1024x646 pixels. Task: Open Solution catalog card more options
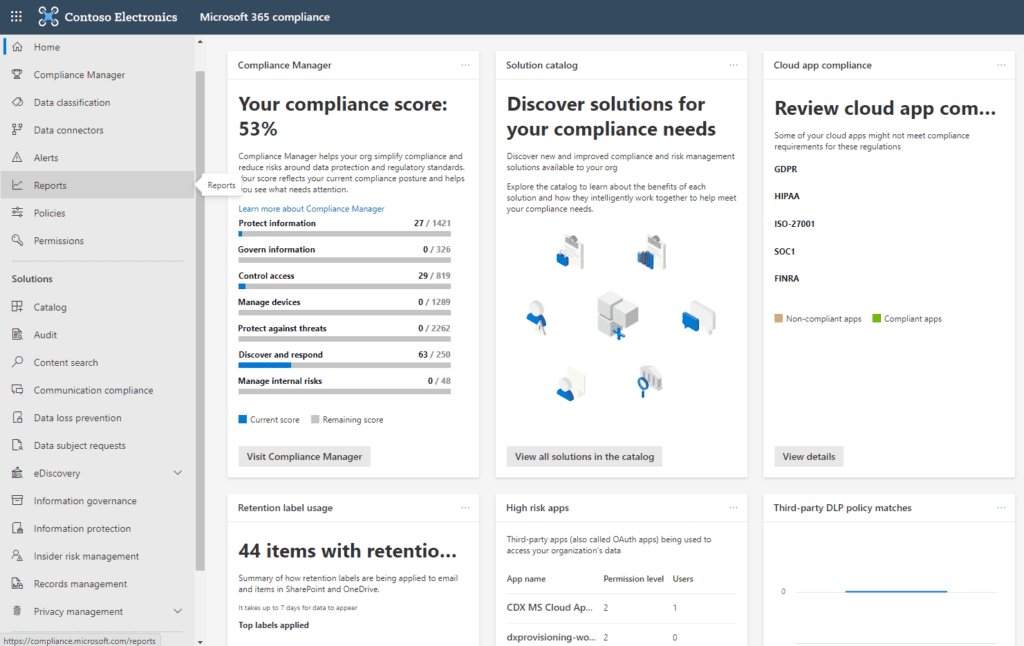tap(733, 65)
